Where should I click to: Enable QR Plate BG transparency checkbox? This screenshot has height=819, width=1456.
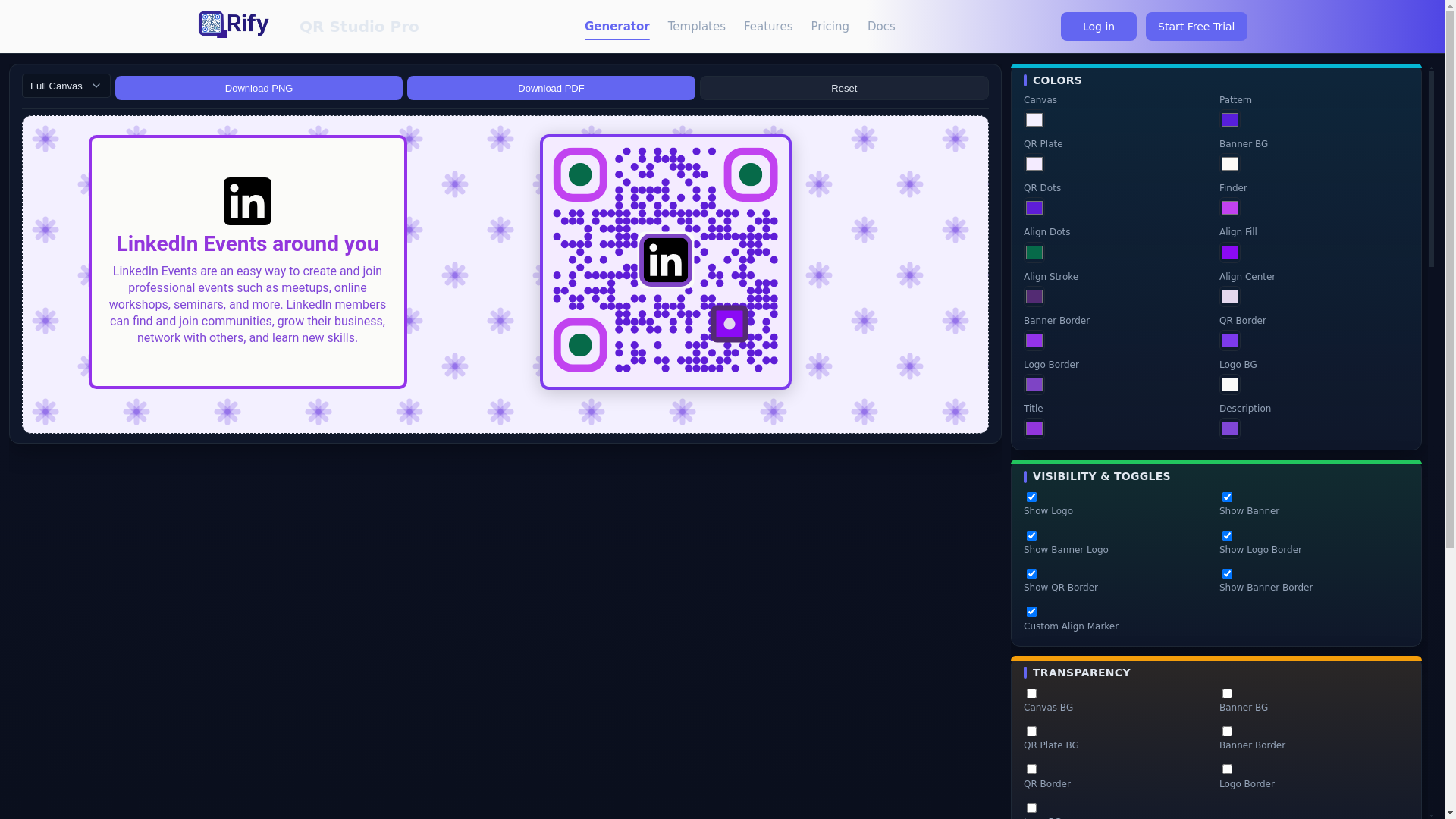click(x=1031, y=731)
